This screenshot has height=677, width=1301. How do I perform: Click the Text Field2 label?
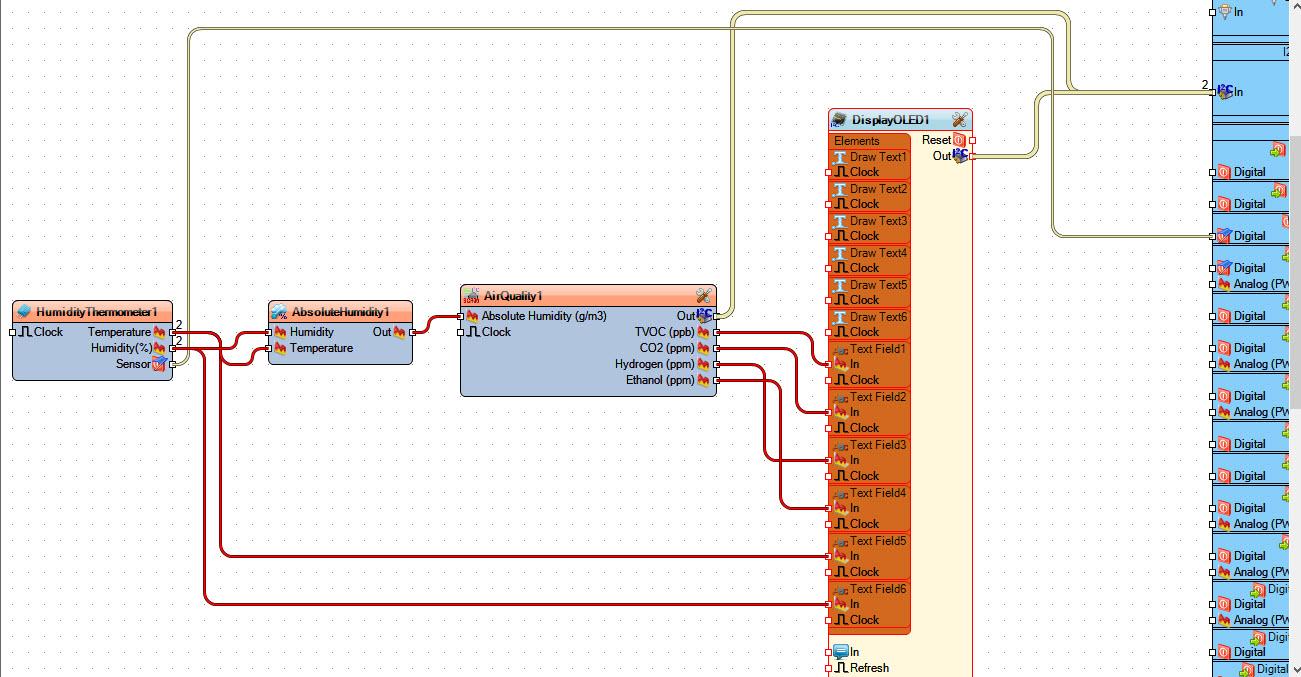(878, 397)
